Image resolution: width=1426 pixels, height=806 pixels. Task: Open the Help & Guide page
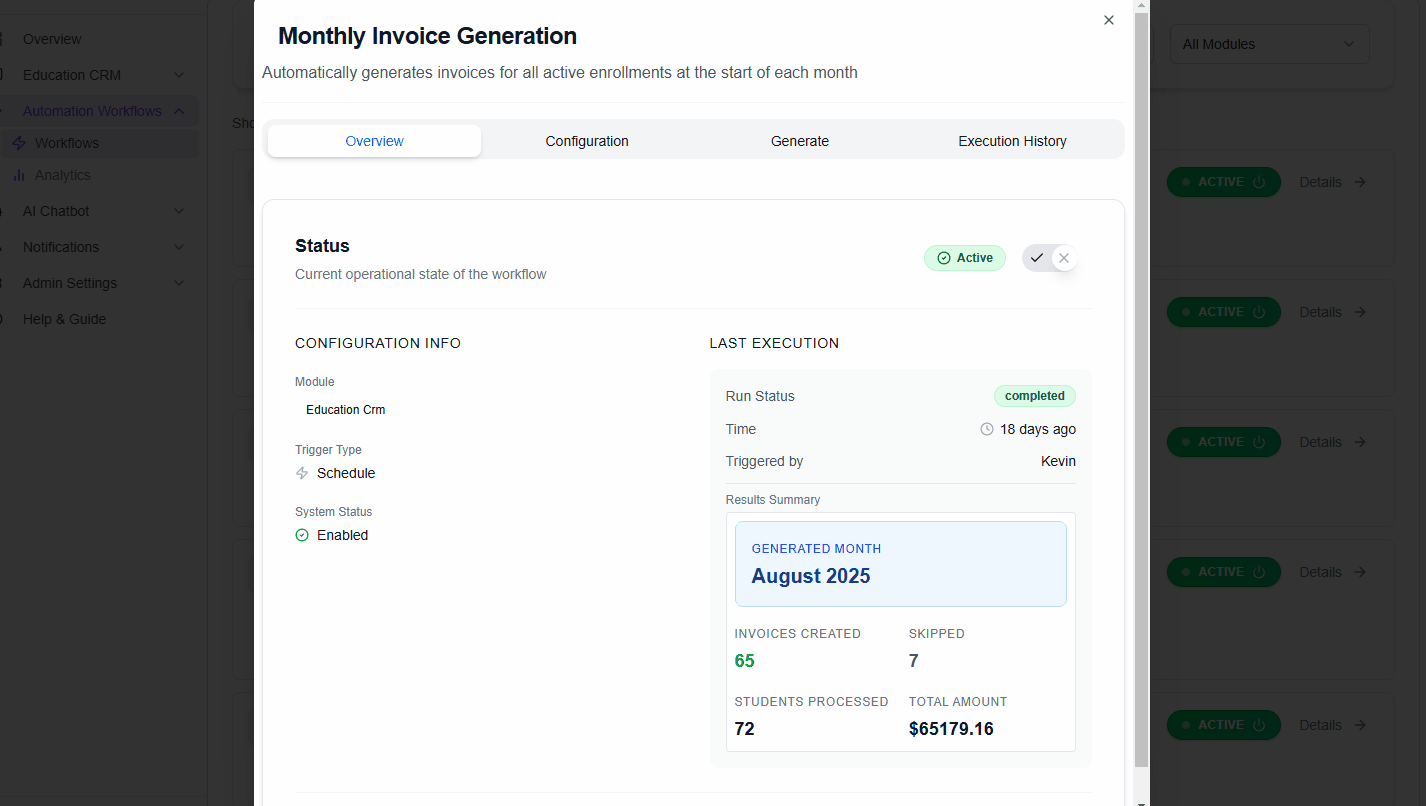point(64,318)
